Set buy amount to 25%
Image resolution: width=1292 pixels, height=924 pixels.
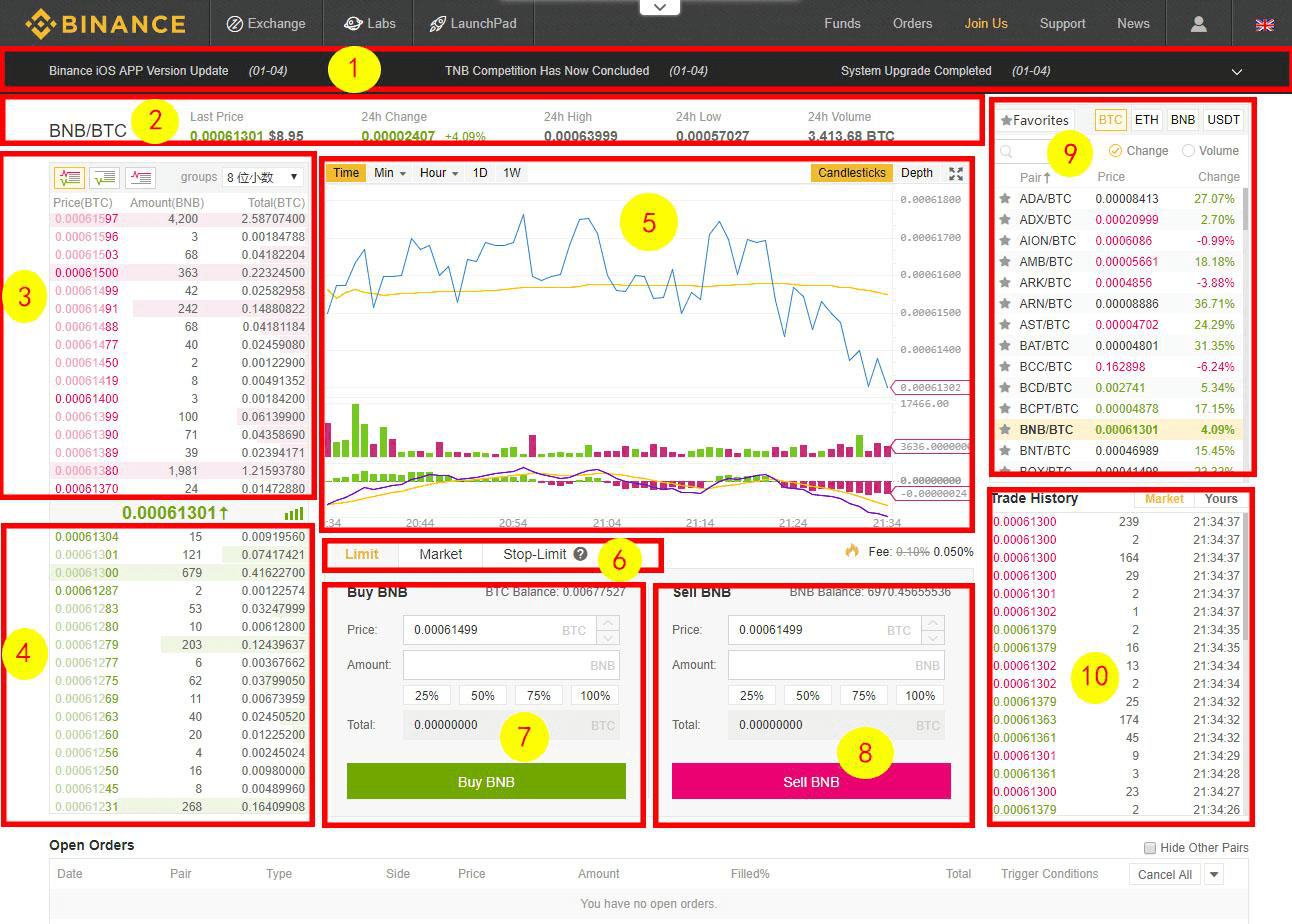[427, 696]
